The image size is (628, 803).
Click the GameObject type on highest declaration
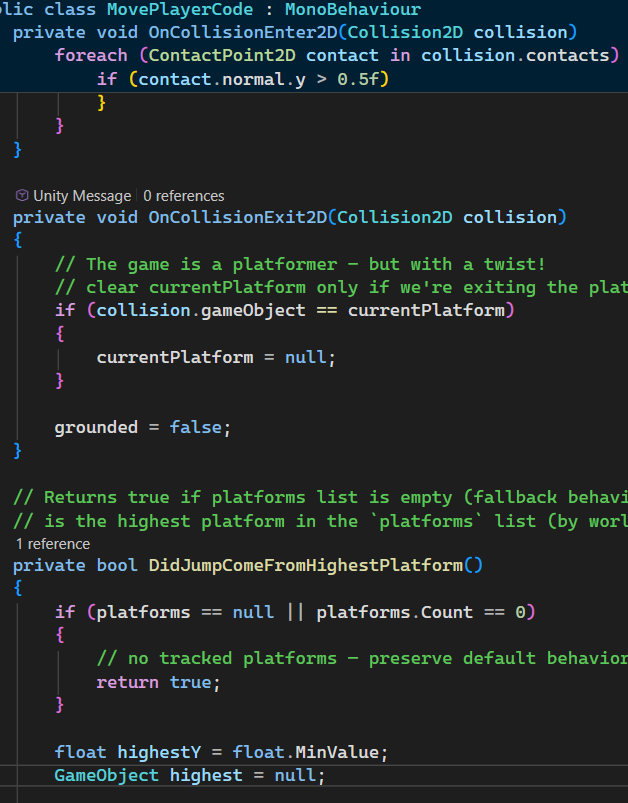[x=106, y=775]
